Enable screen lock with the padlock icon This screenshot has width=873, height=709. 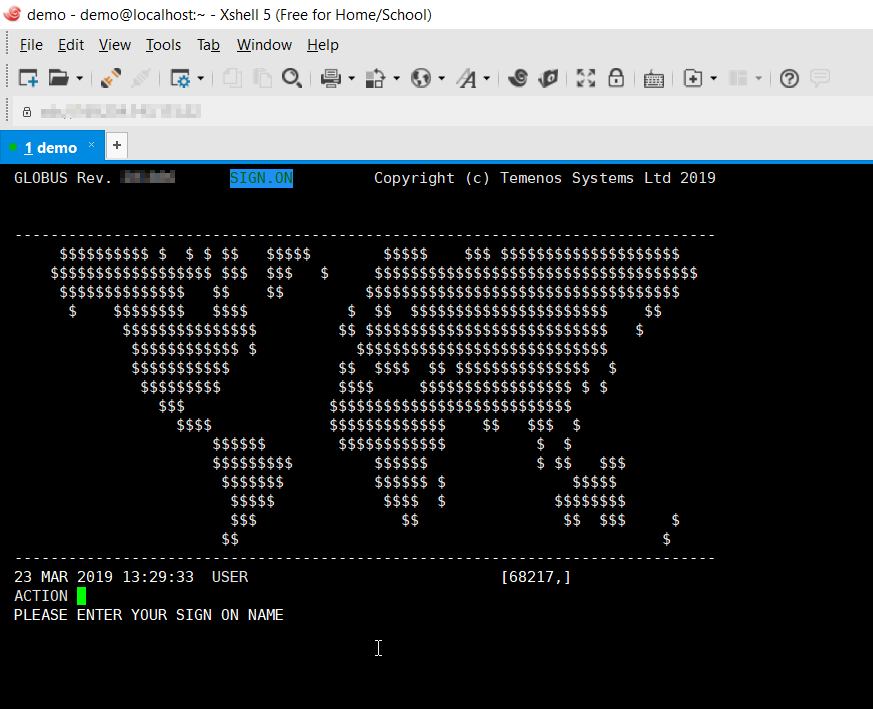pos(616,78)
